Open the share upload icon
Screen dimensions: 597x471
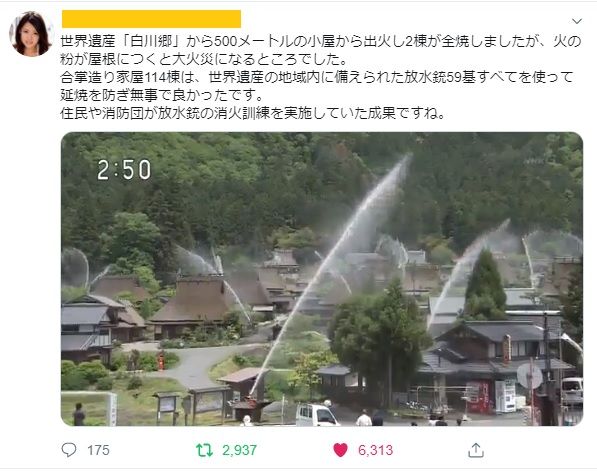click(476, 450)
